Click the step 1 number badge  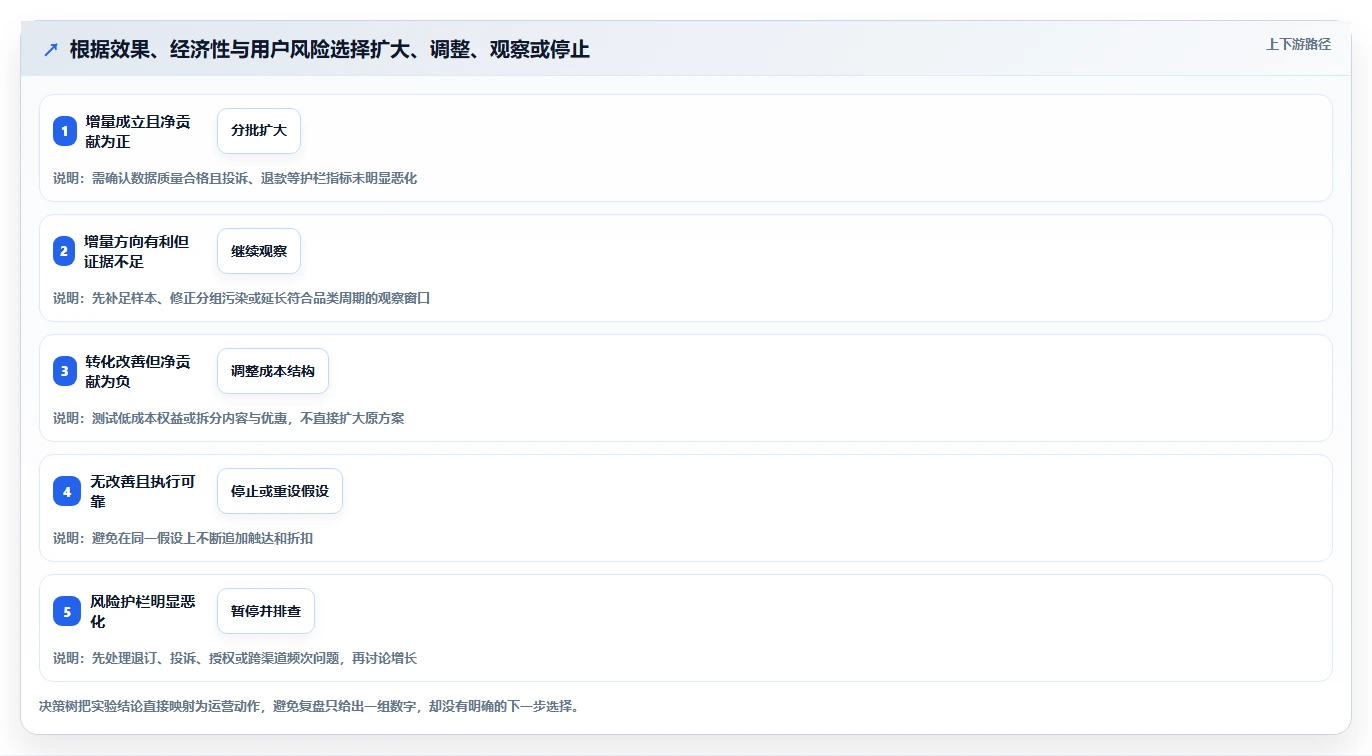pyautogui.click(x=65, y=131)
